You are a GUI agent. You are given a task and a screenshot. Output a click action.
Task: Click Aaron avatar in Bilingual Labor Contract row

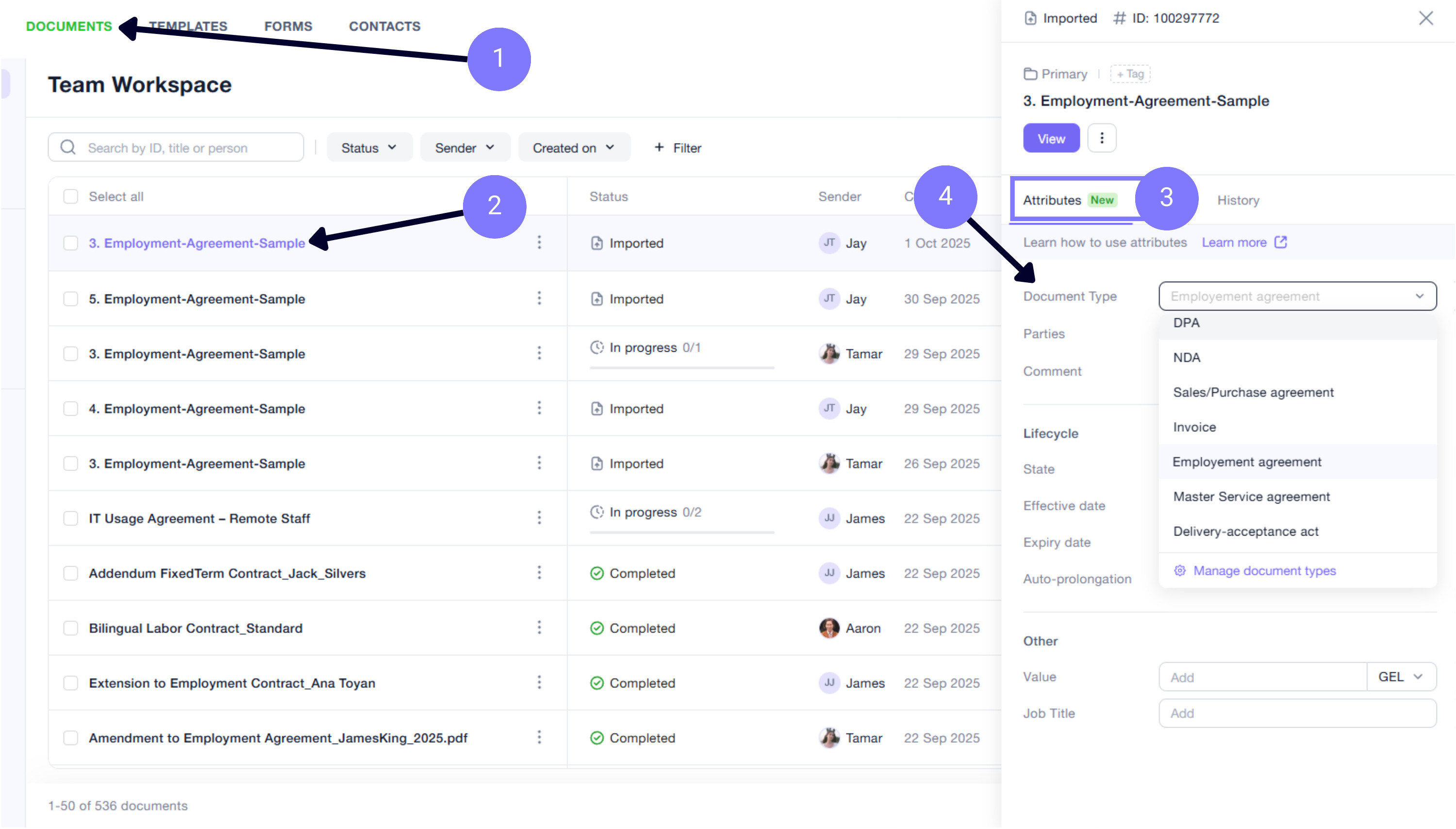[x=829, y=628]
